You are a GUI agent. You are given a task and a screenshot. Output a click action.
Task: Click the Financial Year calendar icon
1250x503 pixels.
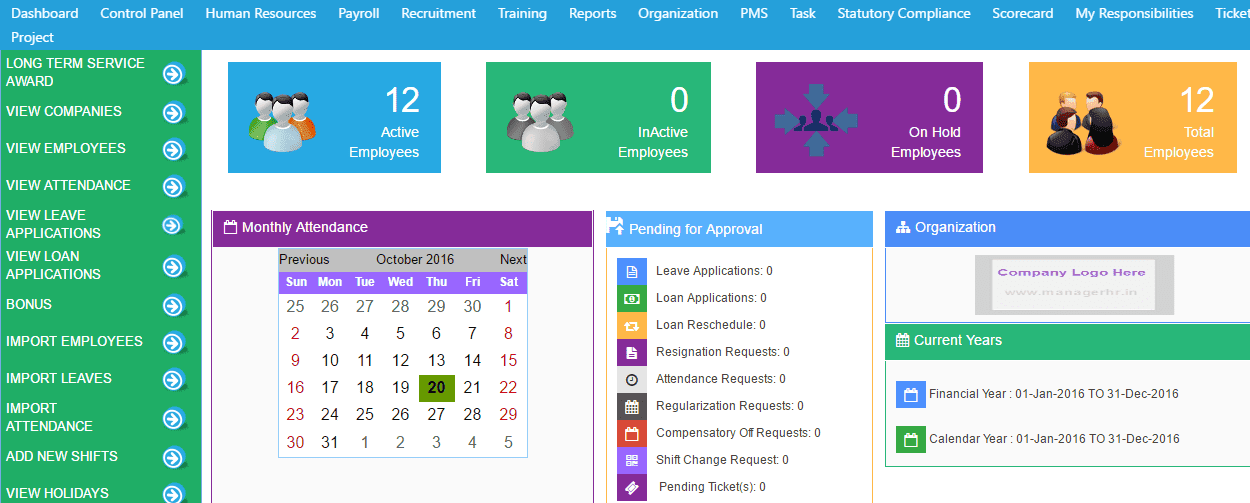[910, 394]
